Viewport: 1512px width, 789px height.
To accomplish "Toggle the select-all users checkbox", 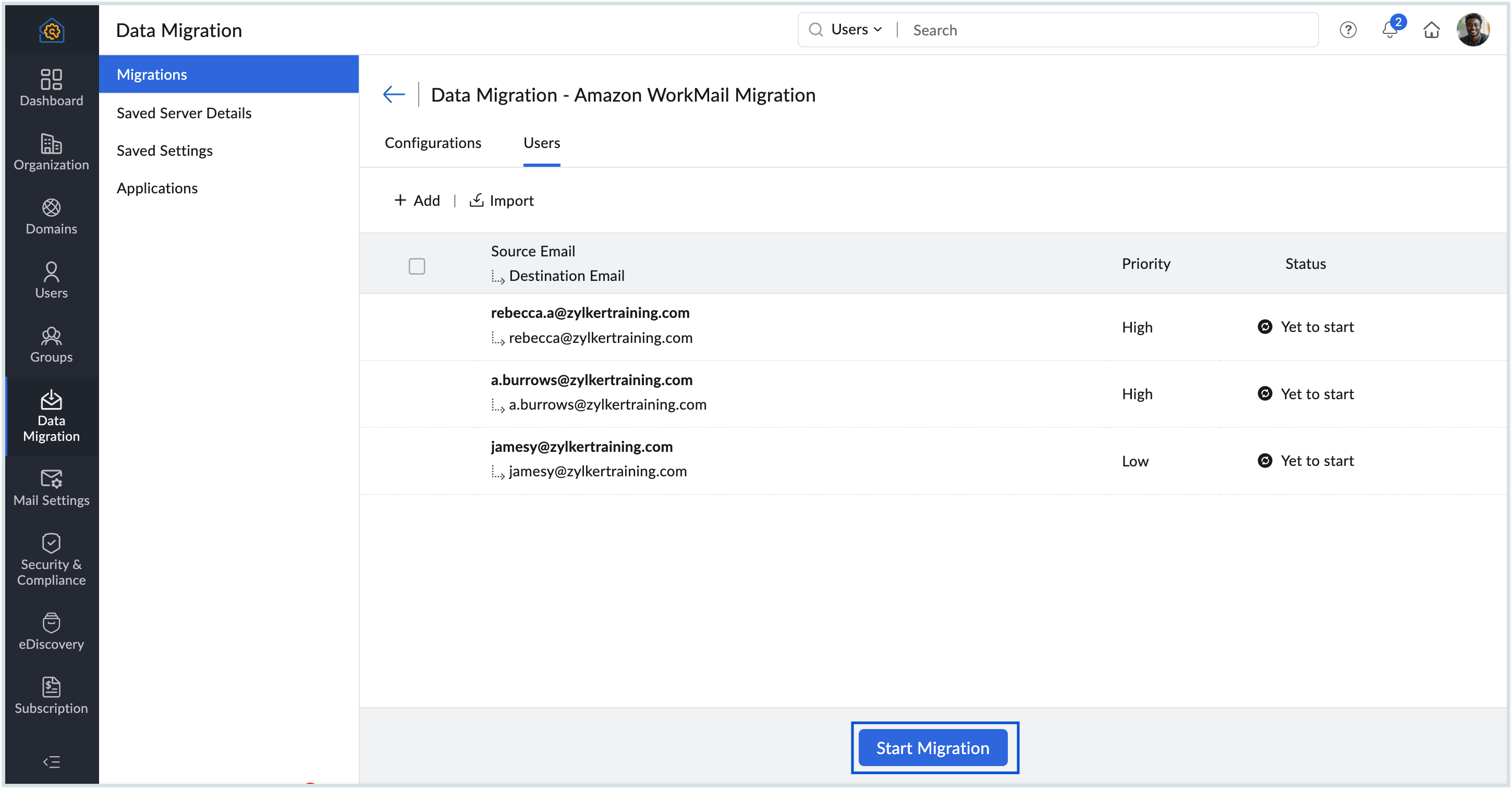I will coord(417,266).
